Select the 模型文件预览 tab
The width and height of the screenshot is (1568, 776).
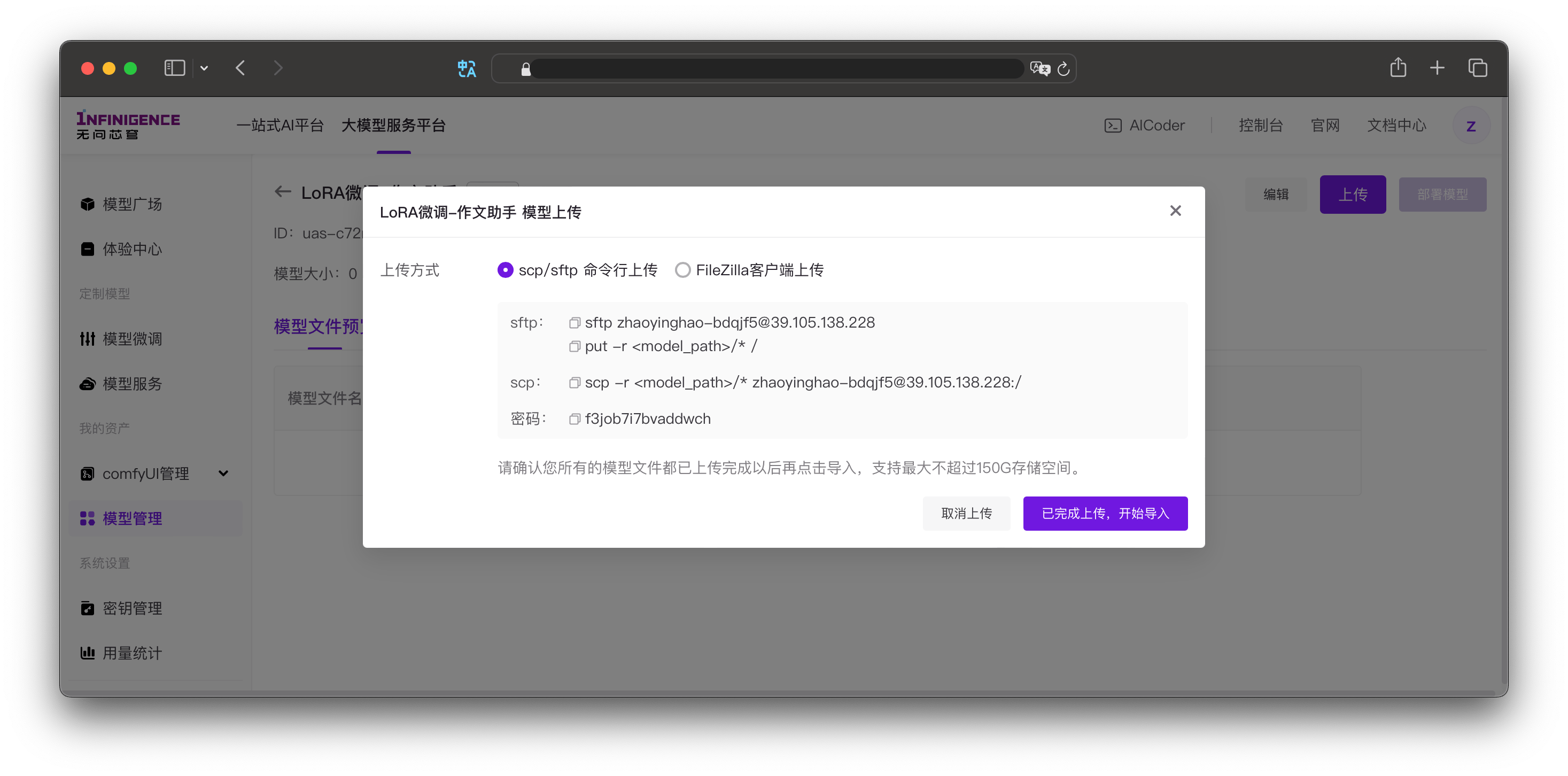(318, 327)
